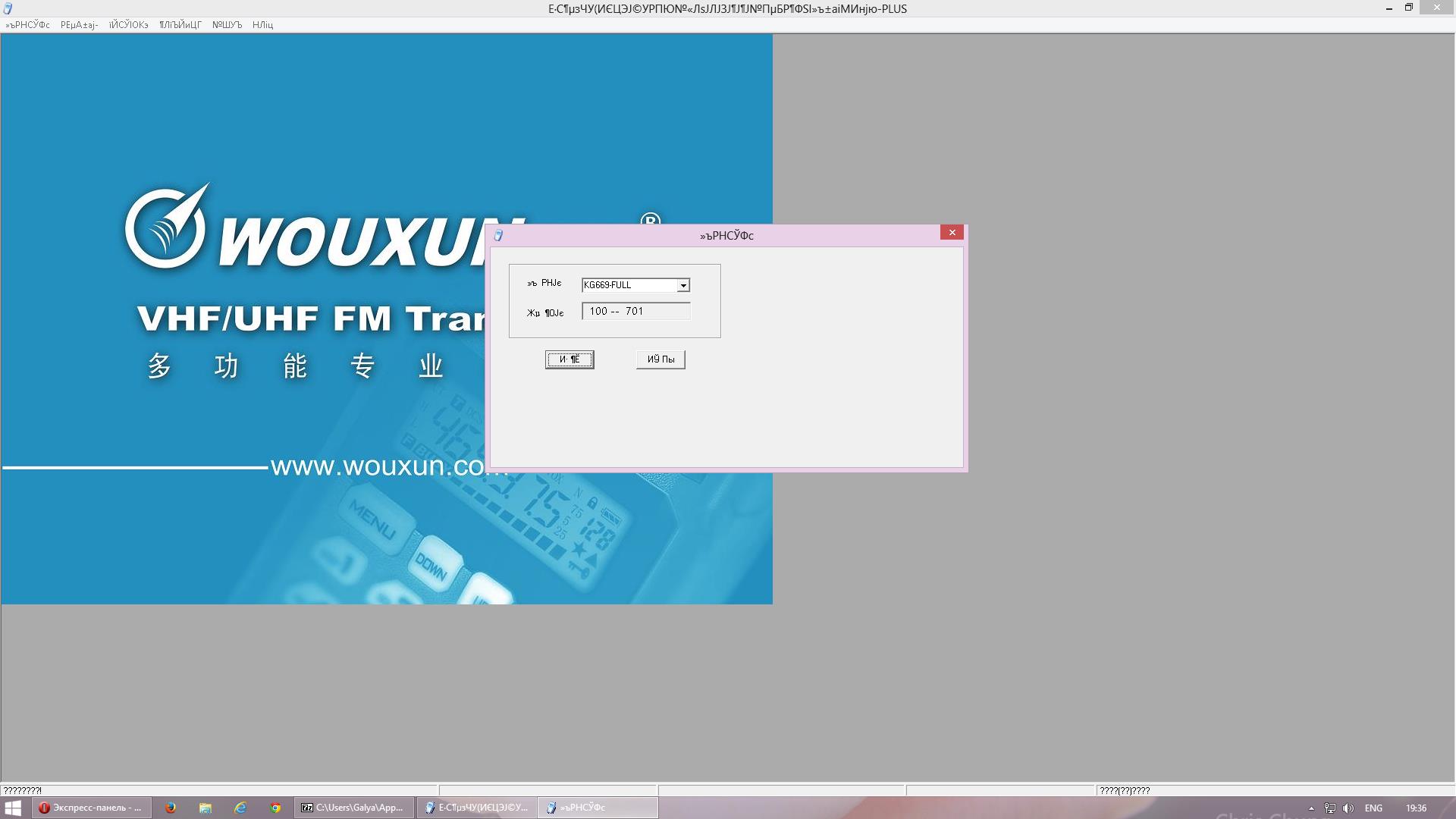The width and height of the screenshot is (1456, 819).
Task: Open the last menu 'НЛіц'
Action: click(x=262, y=25)
